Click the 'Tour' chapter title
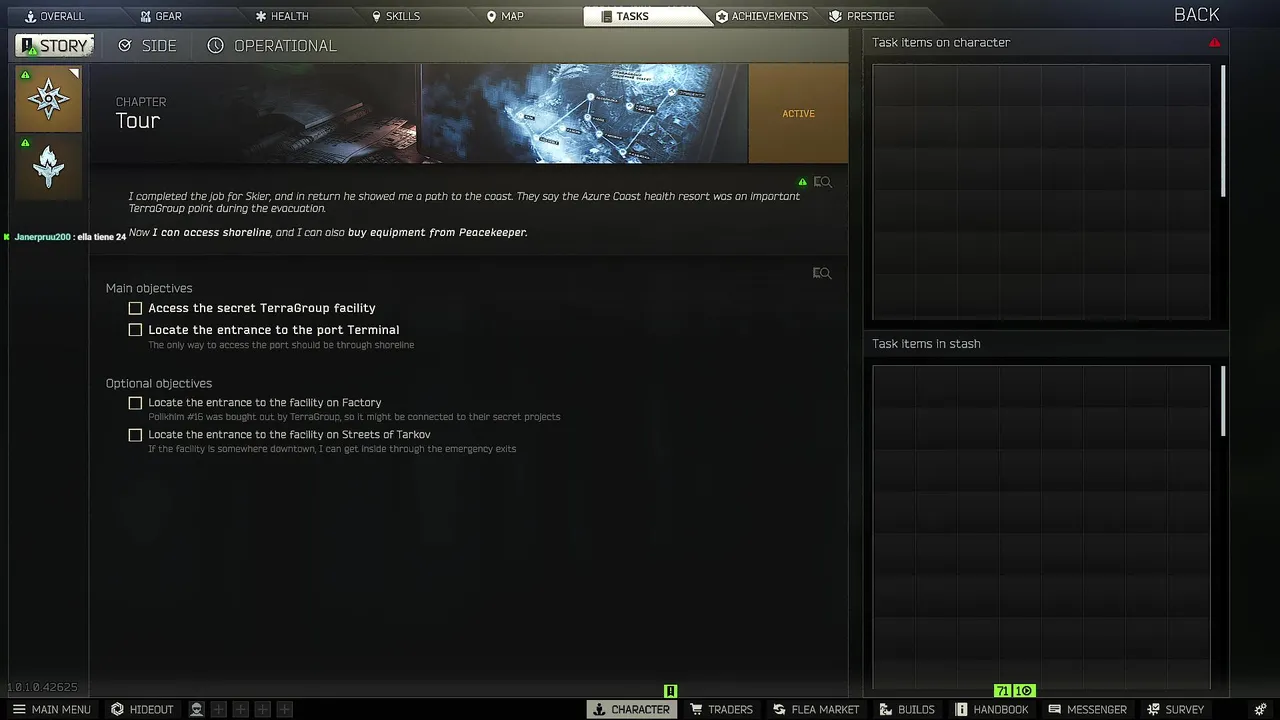 pyautogui.click(x=138, y=121)
